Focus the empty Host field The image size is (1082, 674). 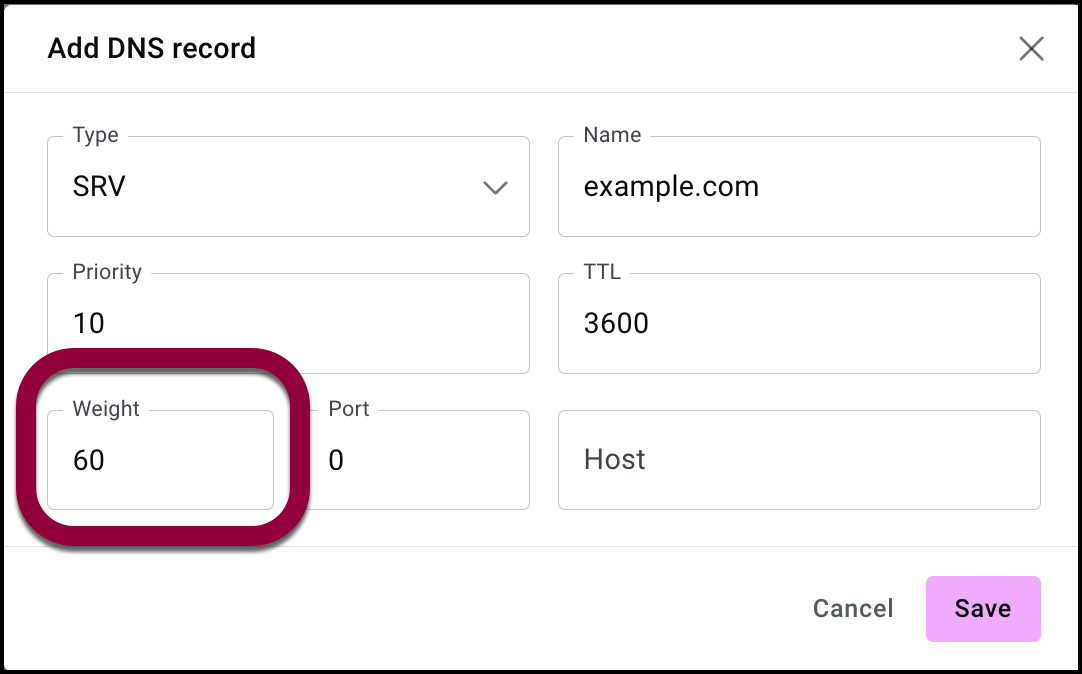(798, 460)
